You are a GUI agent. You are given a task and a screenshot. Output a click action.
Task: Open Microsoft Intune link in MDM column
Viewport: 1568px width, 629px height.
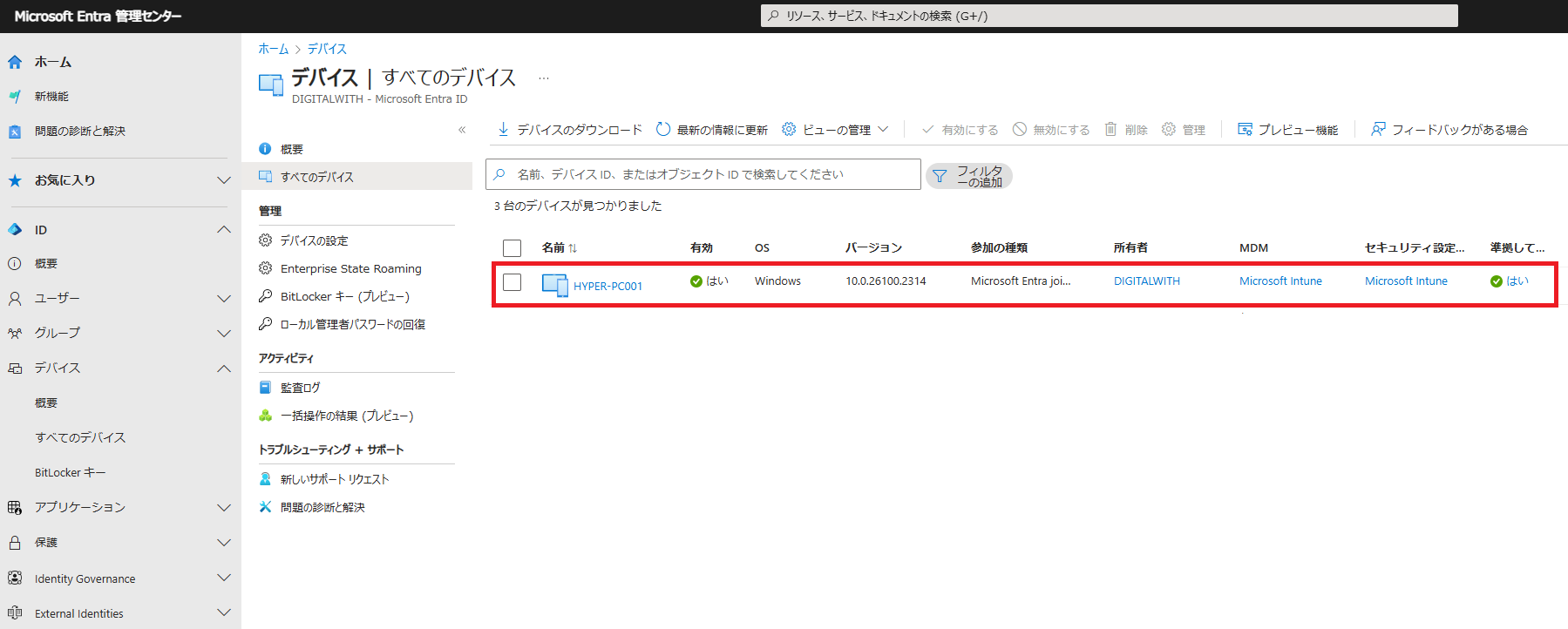tap(1280, 281)
